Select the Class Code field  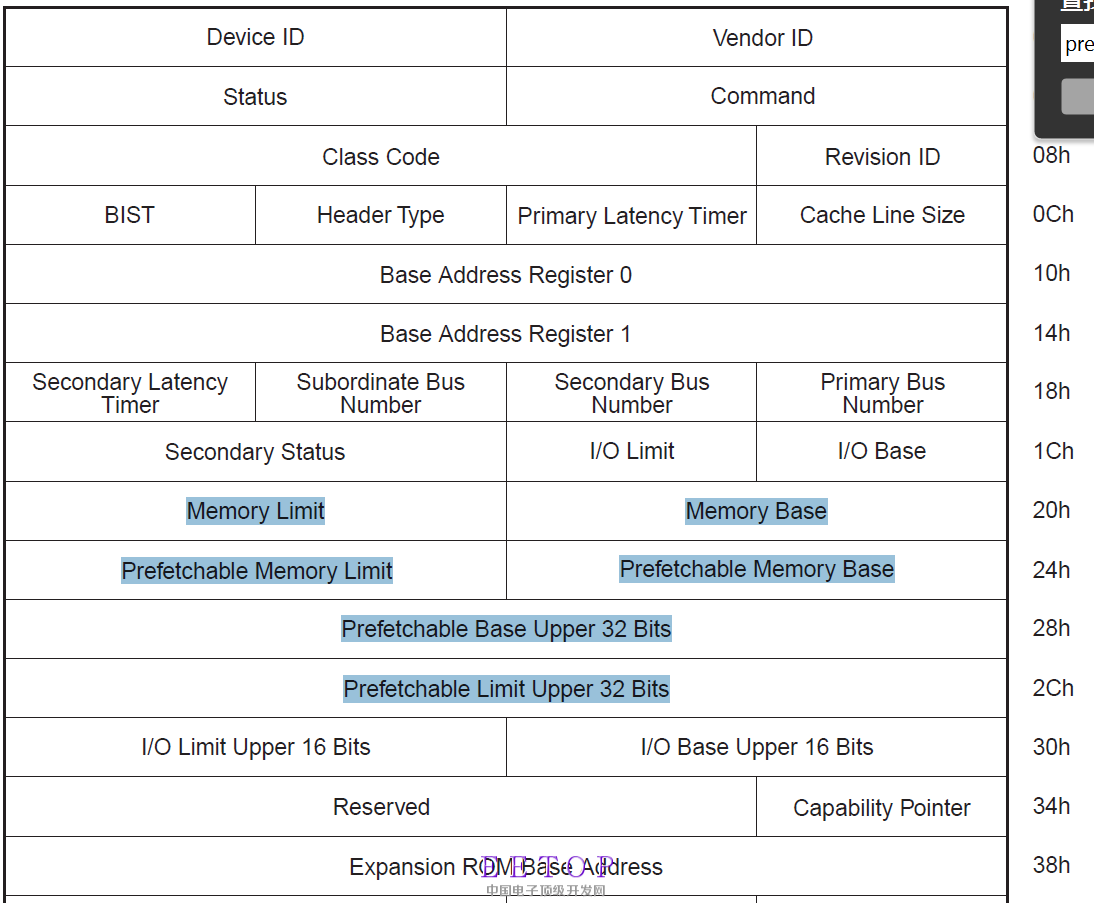(380, 157)
